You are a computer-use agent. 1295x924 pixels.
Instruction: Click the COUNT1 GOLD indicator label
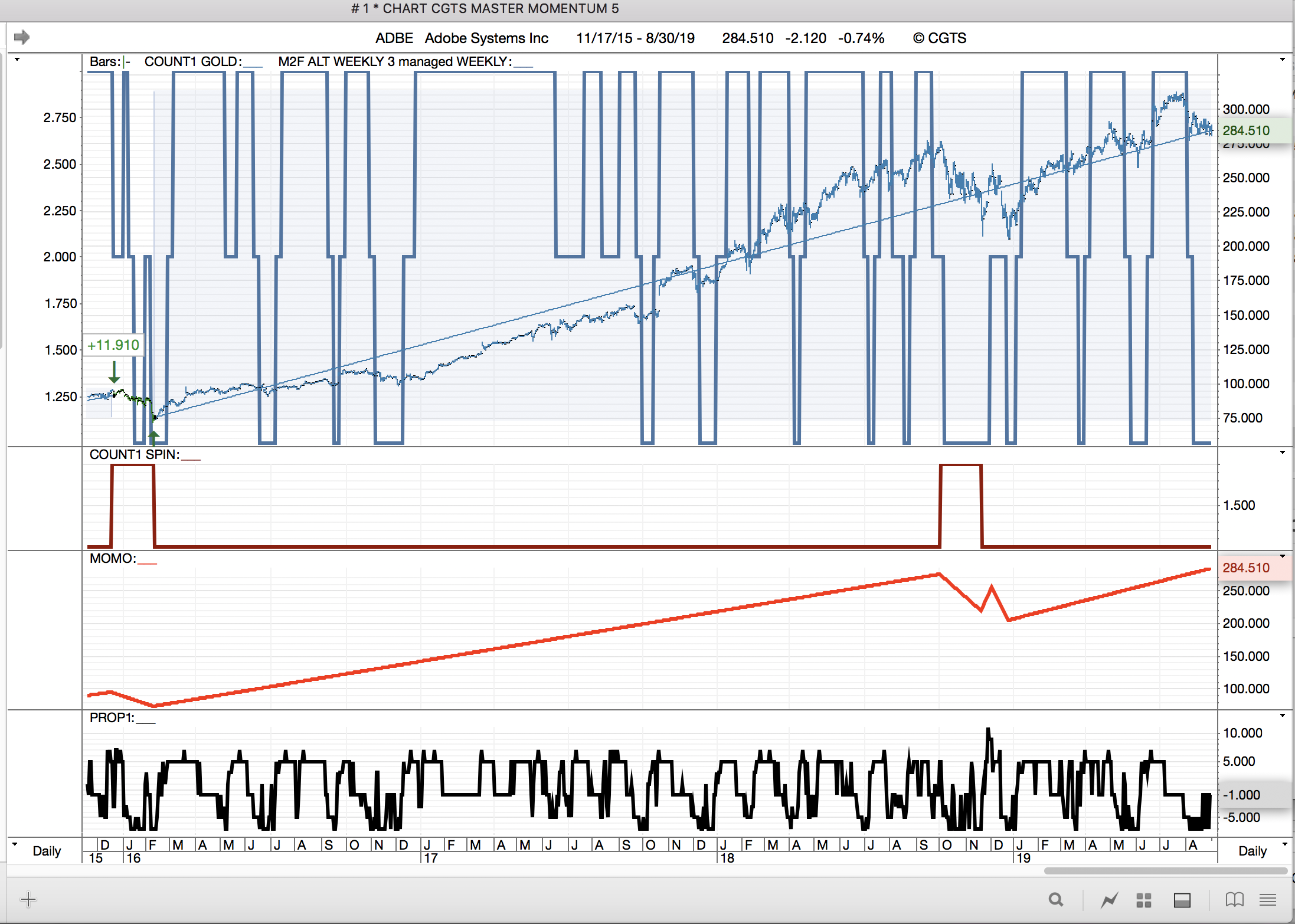point(192,61)
